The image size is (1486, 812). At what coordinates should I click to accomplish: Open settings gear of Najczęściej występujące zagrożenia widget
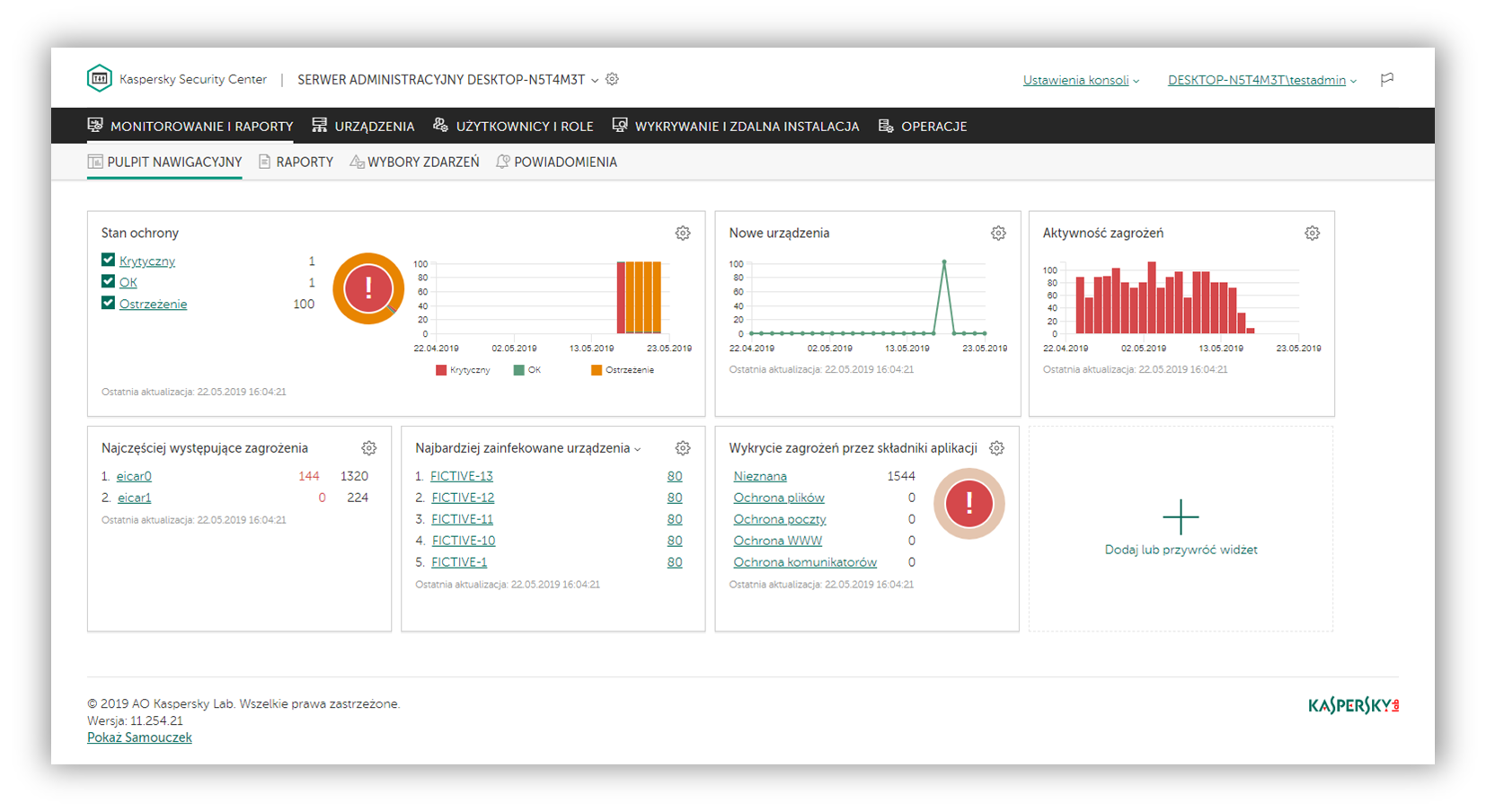click(369, 448)
